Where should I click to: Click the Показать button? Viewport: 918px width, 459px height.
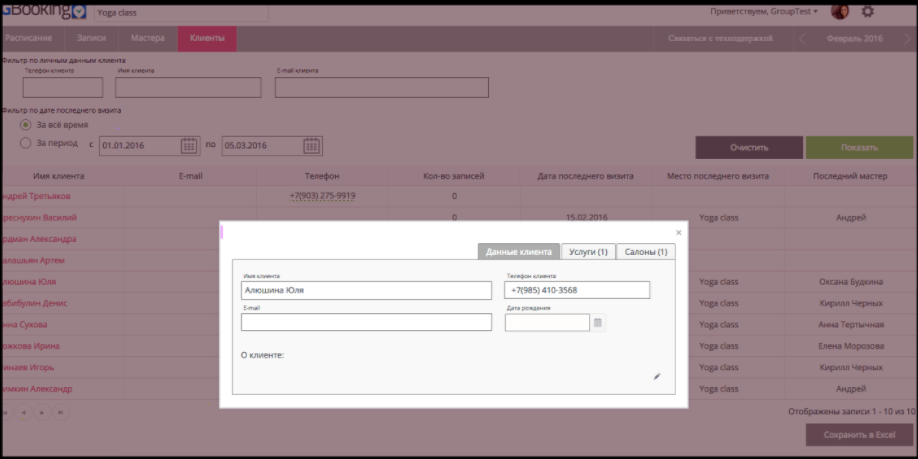click(859, 148)
